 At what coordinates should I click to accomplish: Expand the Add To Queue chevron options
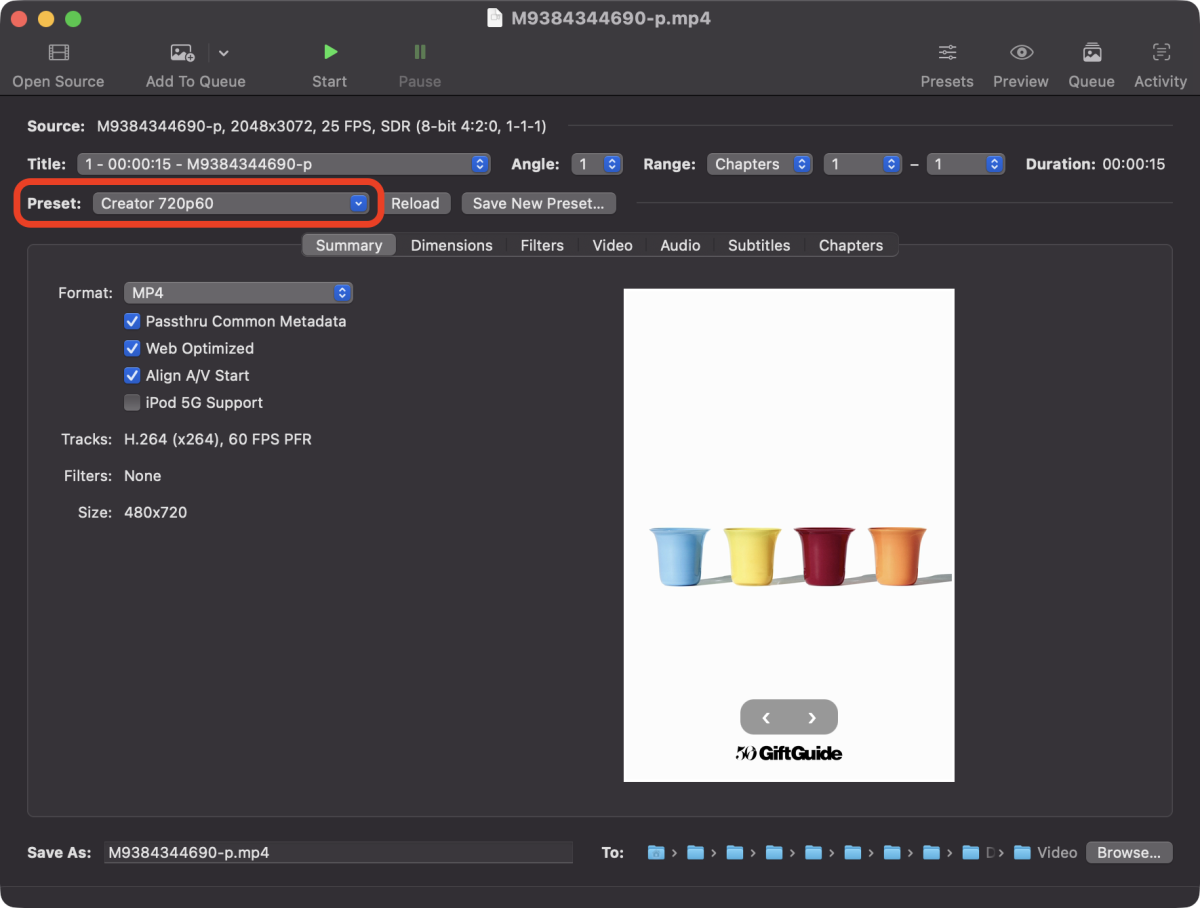click(x=223, y=53)
